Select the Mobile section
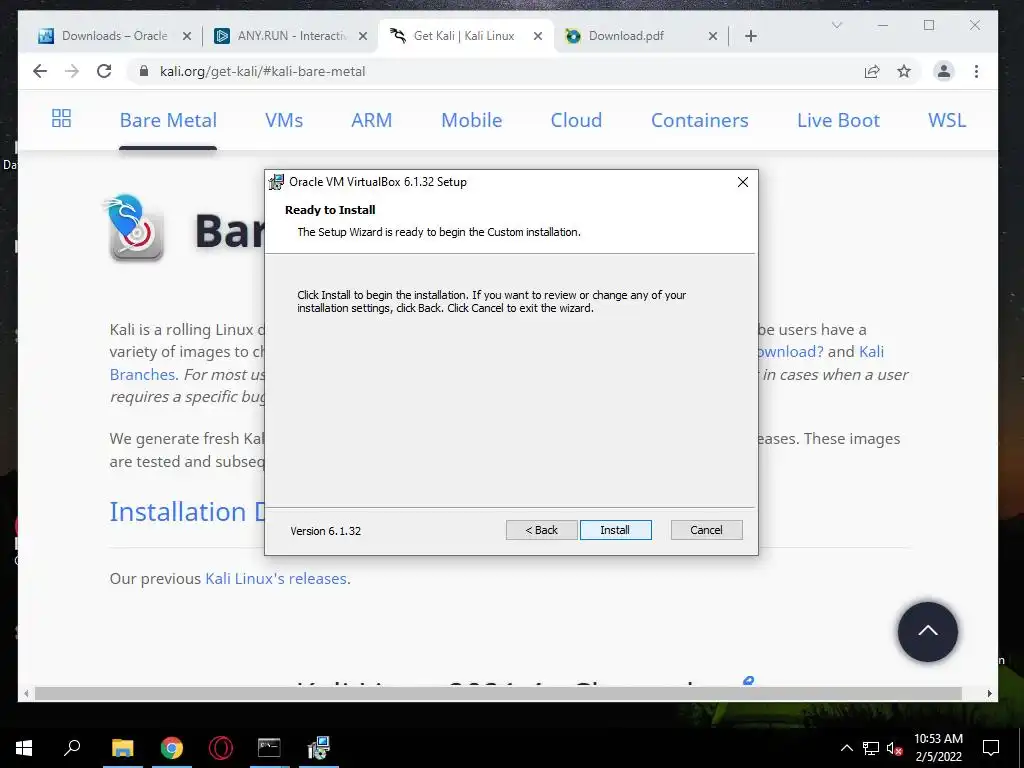The width and height of the screenshot is (1024, 768). (x=472, y=120)
